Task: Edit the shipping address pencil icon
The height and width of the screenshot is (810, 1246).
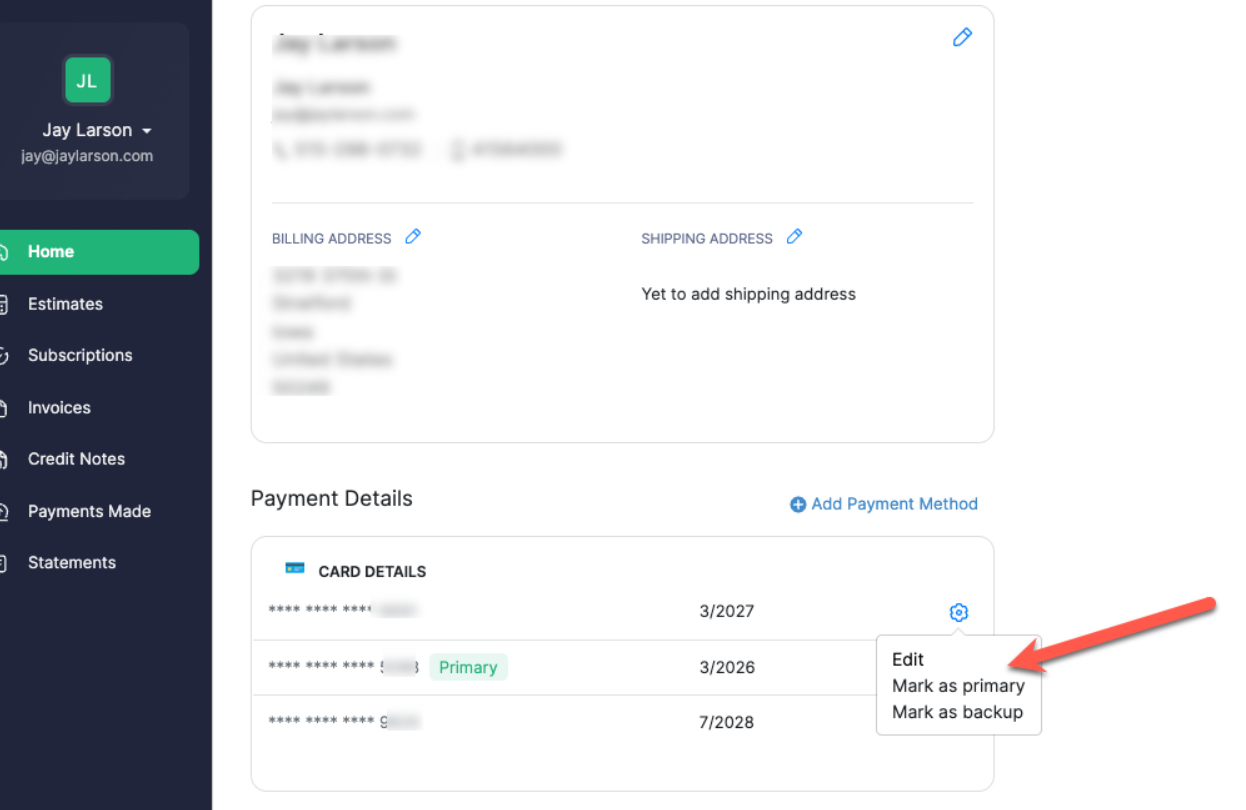Action: [x=794, y=237]
